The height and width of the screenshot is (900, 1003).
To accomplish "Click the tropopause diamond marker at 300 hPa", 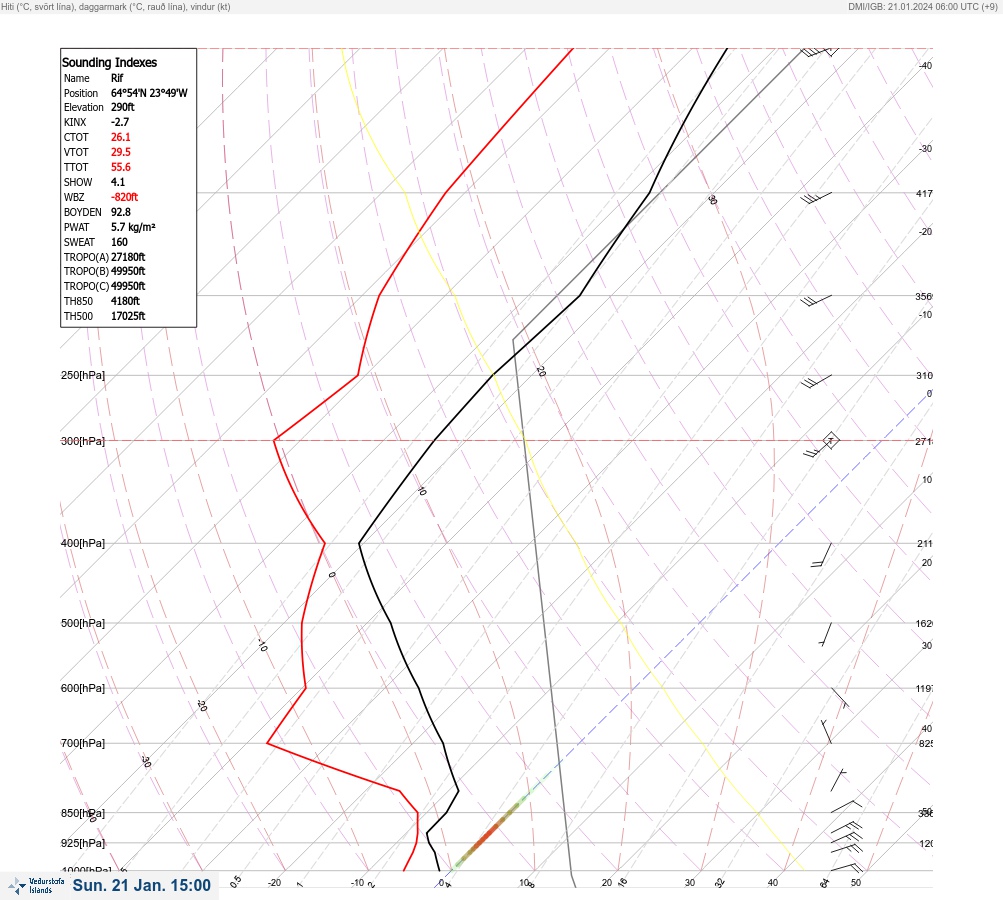I will point(831,440).
